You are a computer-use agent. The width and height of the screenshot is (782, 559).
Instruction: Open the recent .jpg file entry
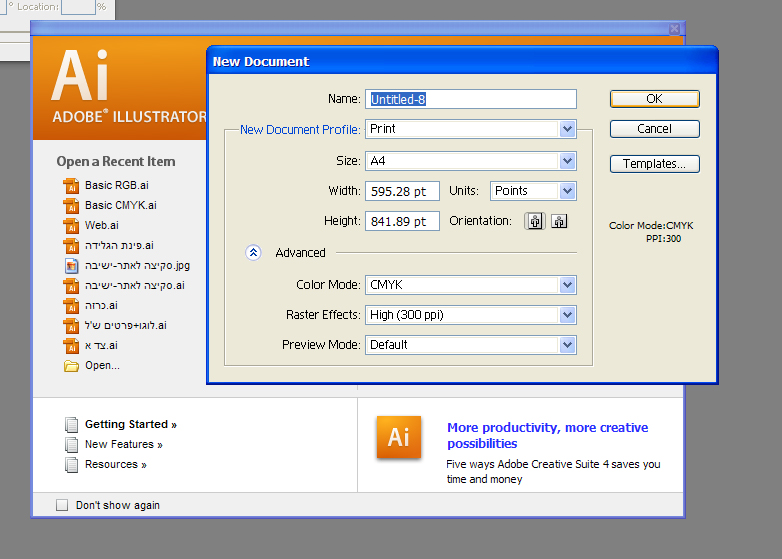(x=137, y=266)
